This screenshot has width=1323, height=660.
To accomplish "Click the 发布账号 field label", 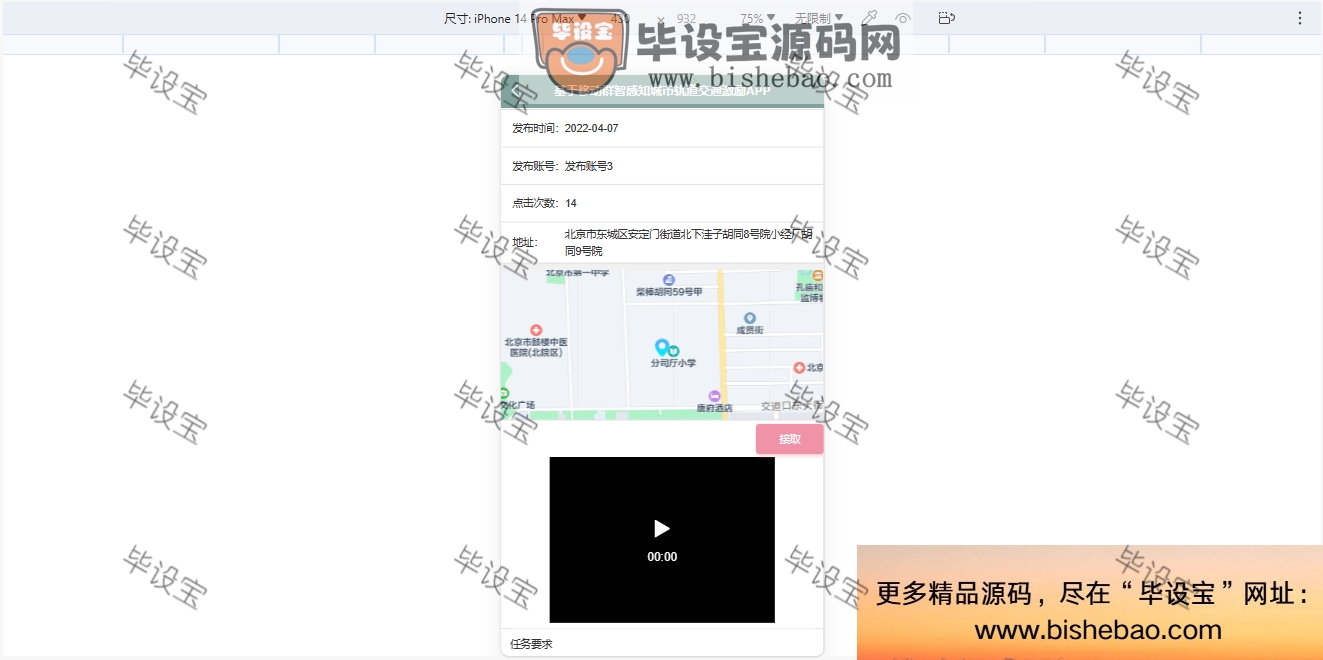I will (x=536, y=166).
